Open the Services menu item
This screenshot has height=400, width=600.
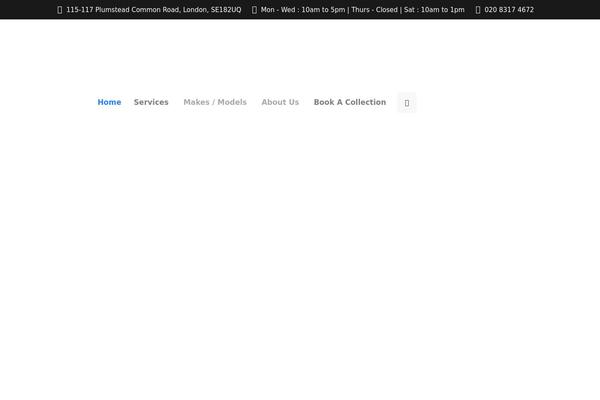point(151,102)
